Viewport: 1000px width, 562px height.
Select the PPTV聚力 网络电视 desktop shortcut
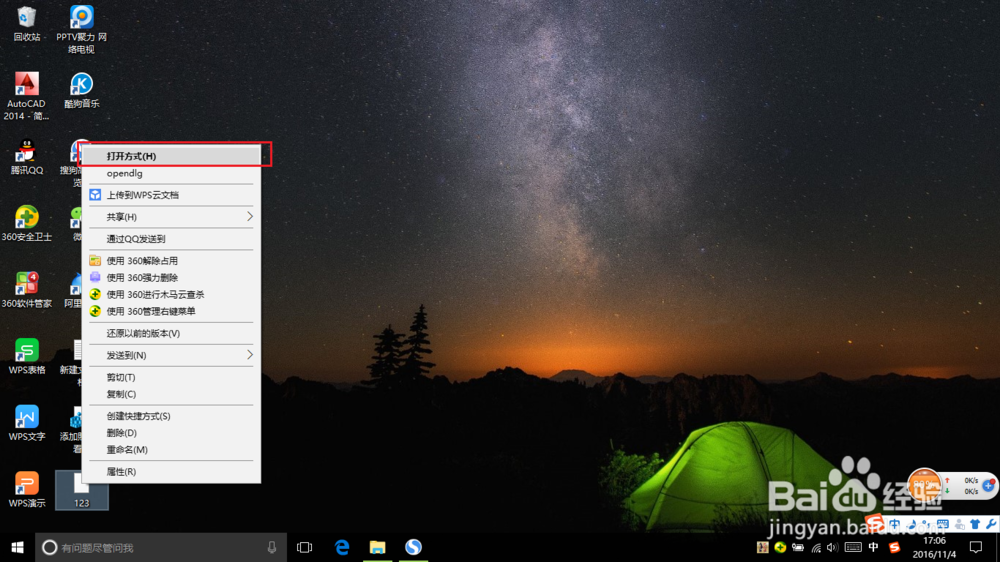tap(81, 29)
